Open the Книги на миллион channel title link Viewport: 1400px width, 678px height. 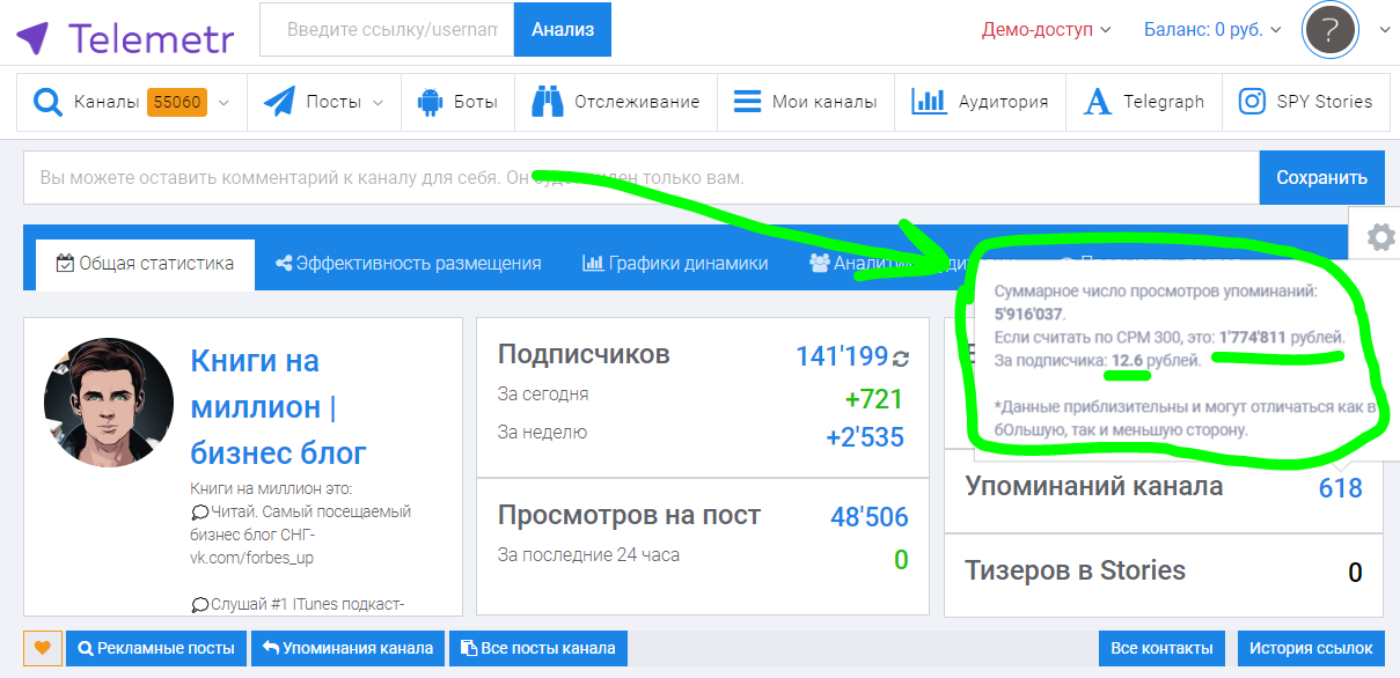[278, 406]
